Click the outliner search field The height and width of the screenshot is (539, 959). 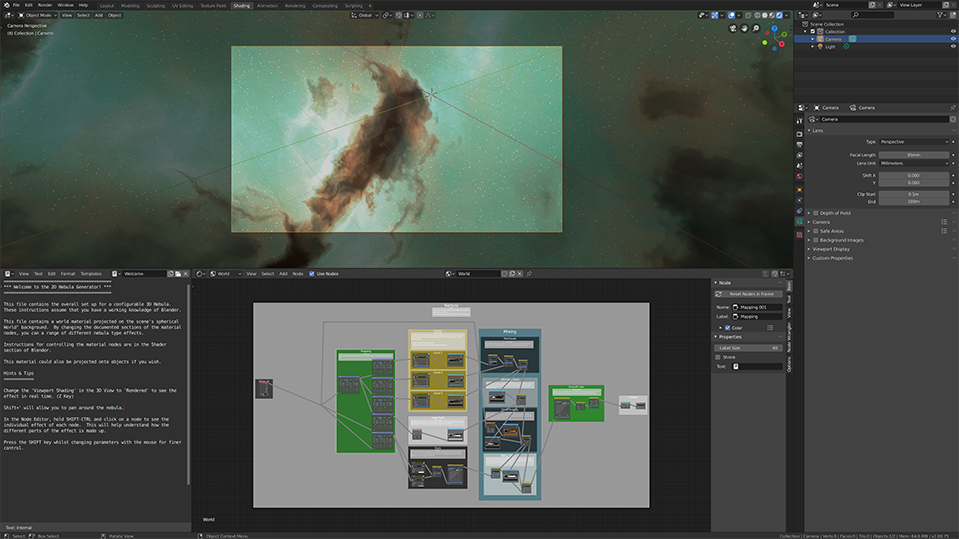tap(872, 15)
